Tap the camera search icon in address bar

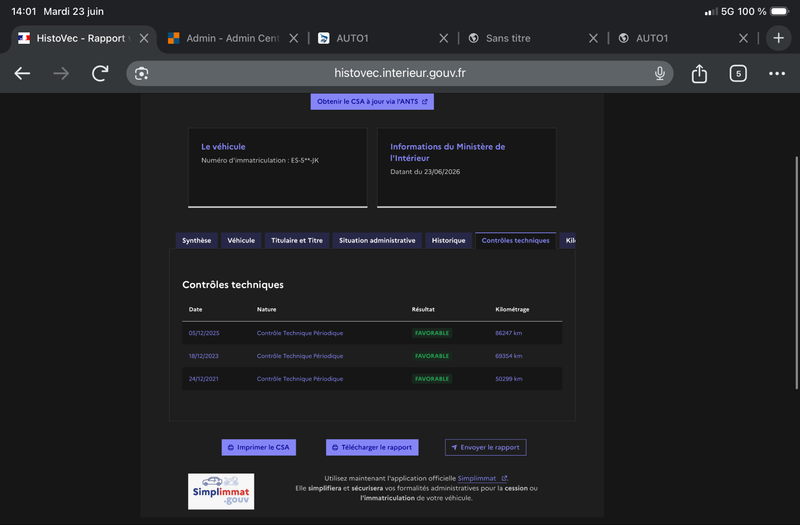(x=141, y=73)
